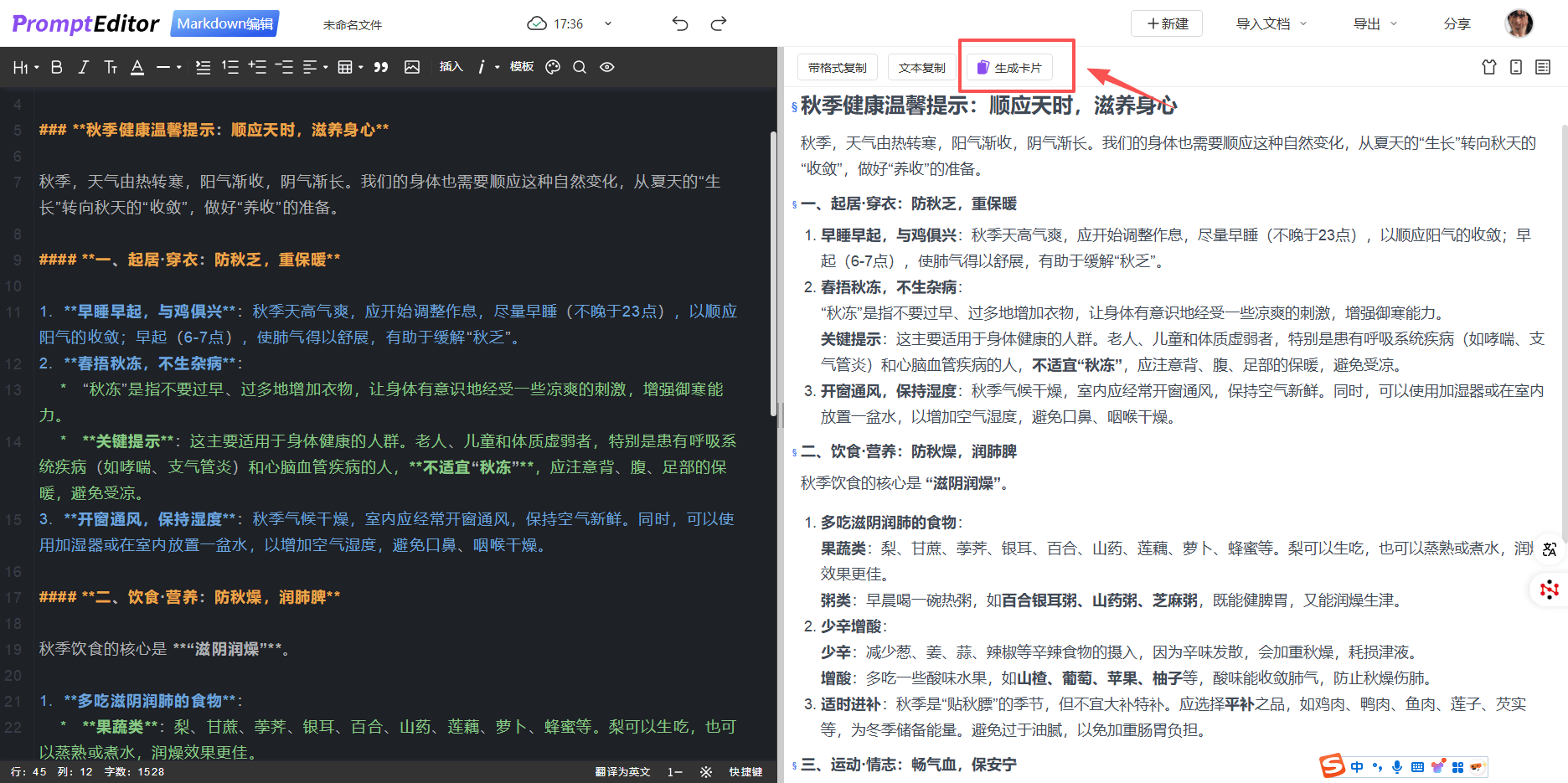Switch to mobile preview mode
This screenshot has height=783, width=1568.
pos(1516,67)
